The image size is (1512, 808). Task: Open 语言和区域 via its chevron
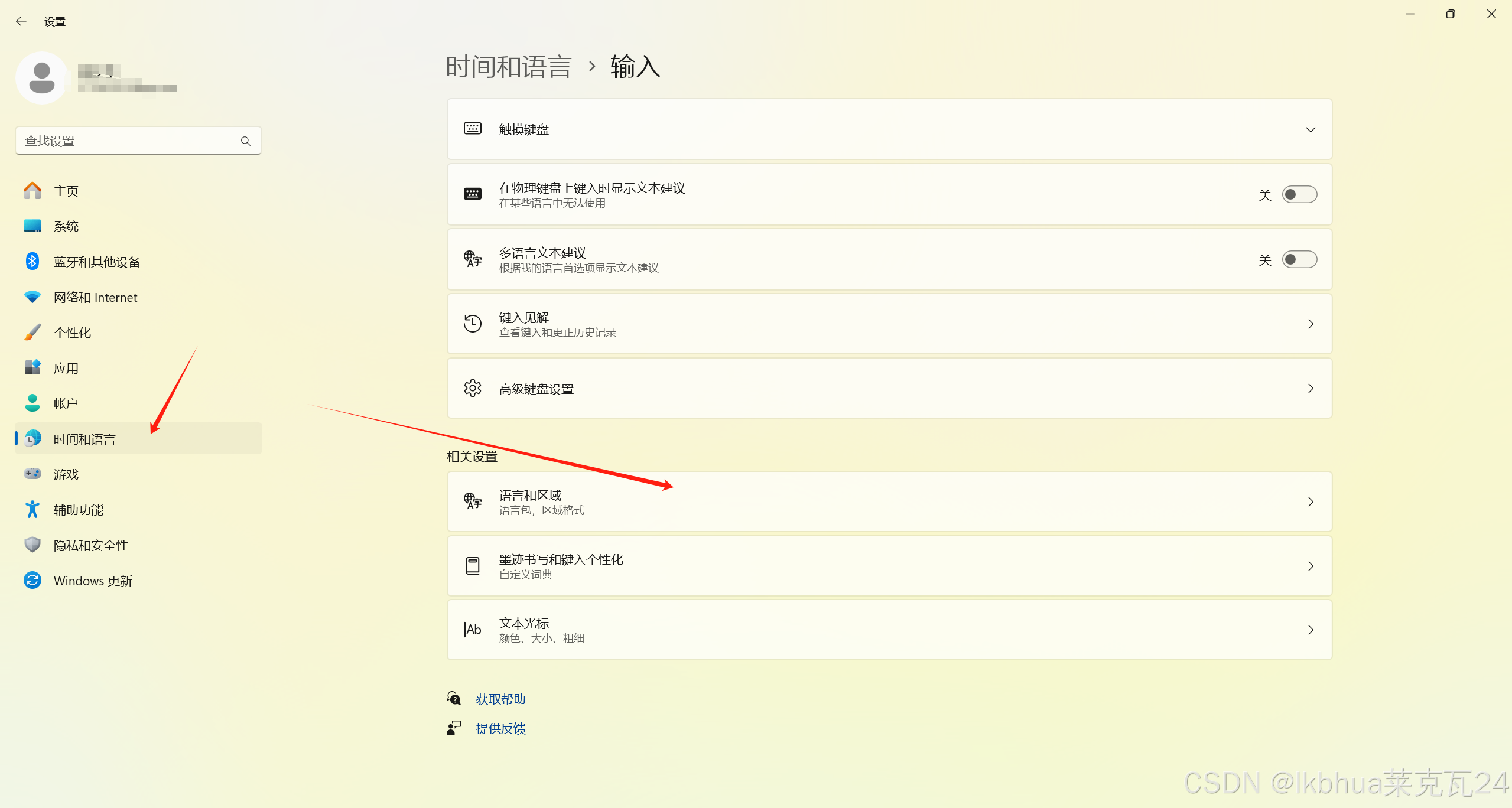point(1311,501)
